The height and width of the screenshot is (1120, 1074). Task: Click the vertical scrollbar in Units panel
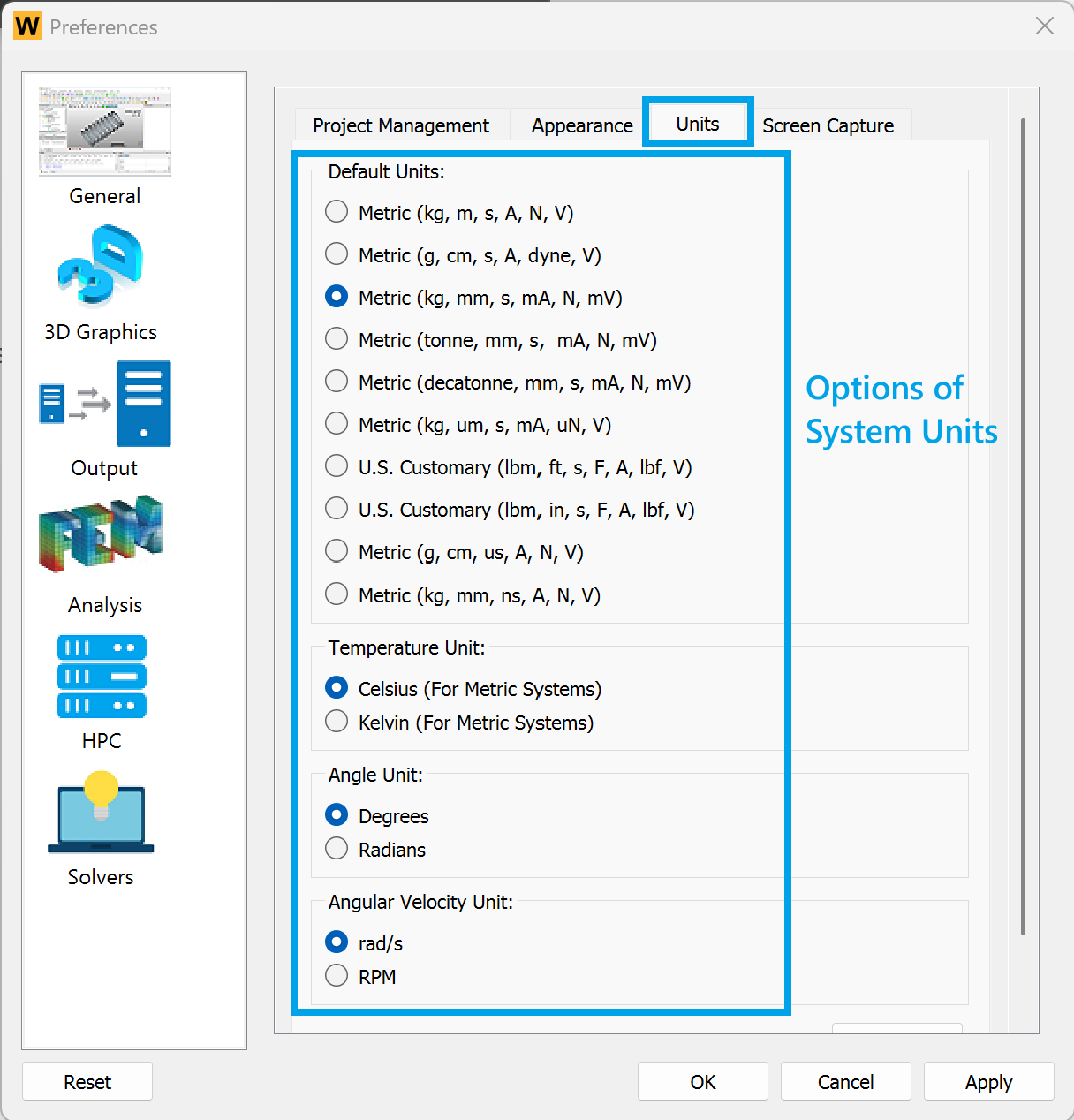coord(1023,526)
